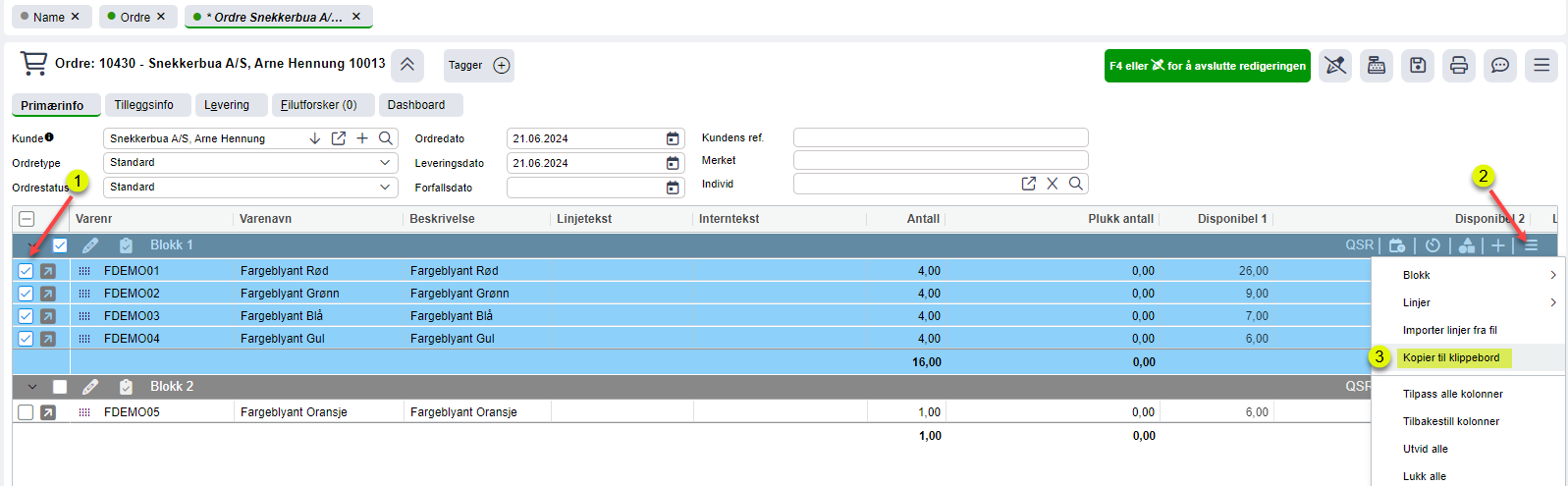Open customer record with Kunde external-link icon

click(x=339, y=138)
